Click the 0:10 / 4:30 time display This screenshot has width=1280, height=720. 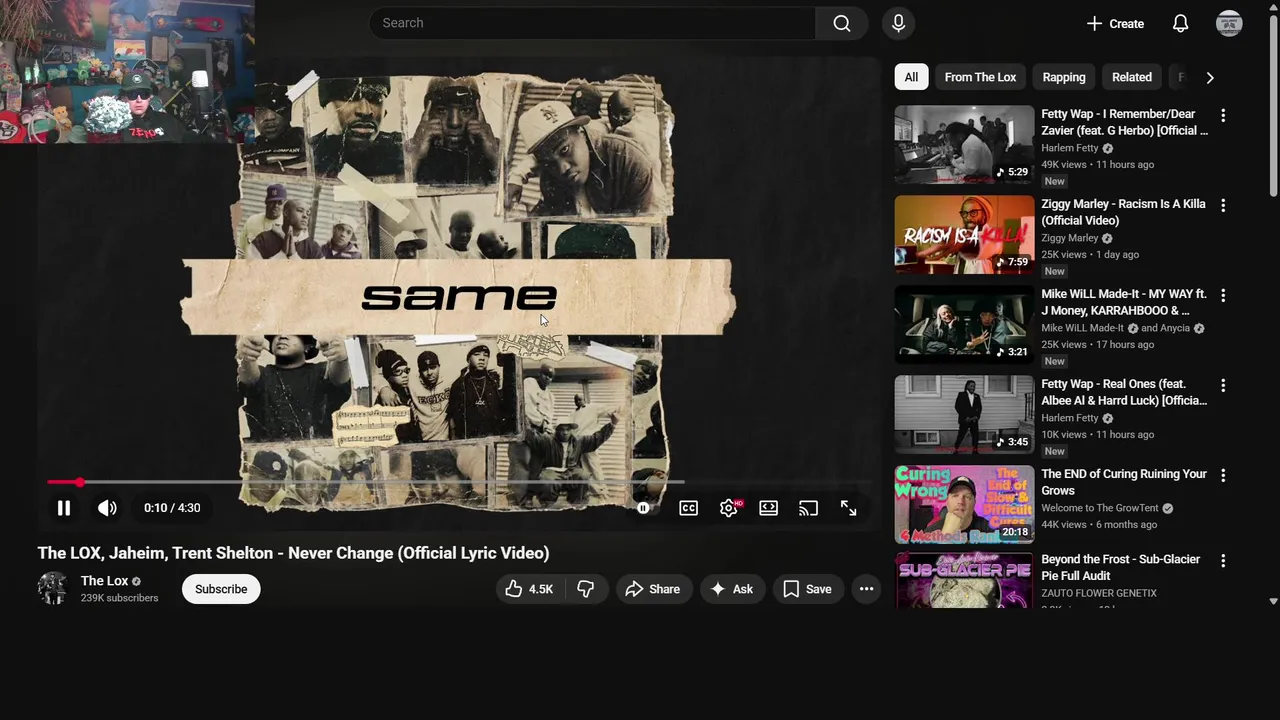(x=172, y=508)
